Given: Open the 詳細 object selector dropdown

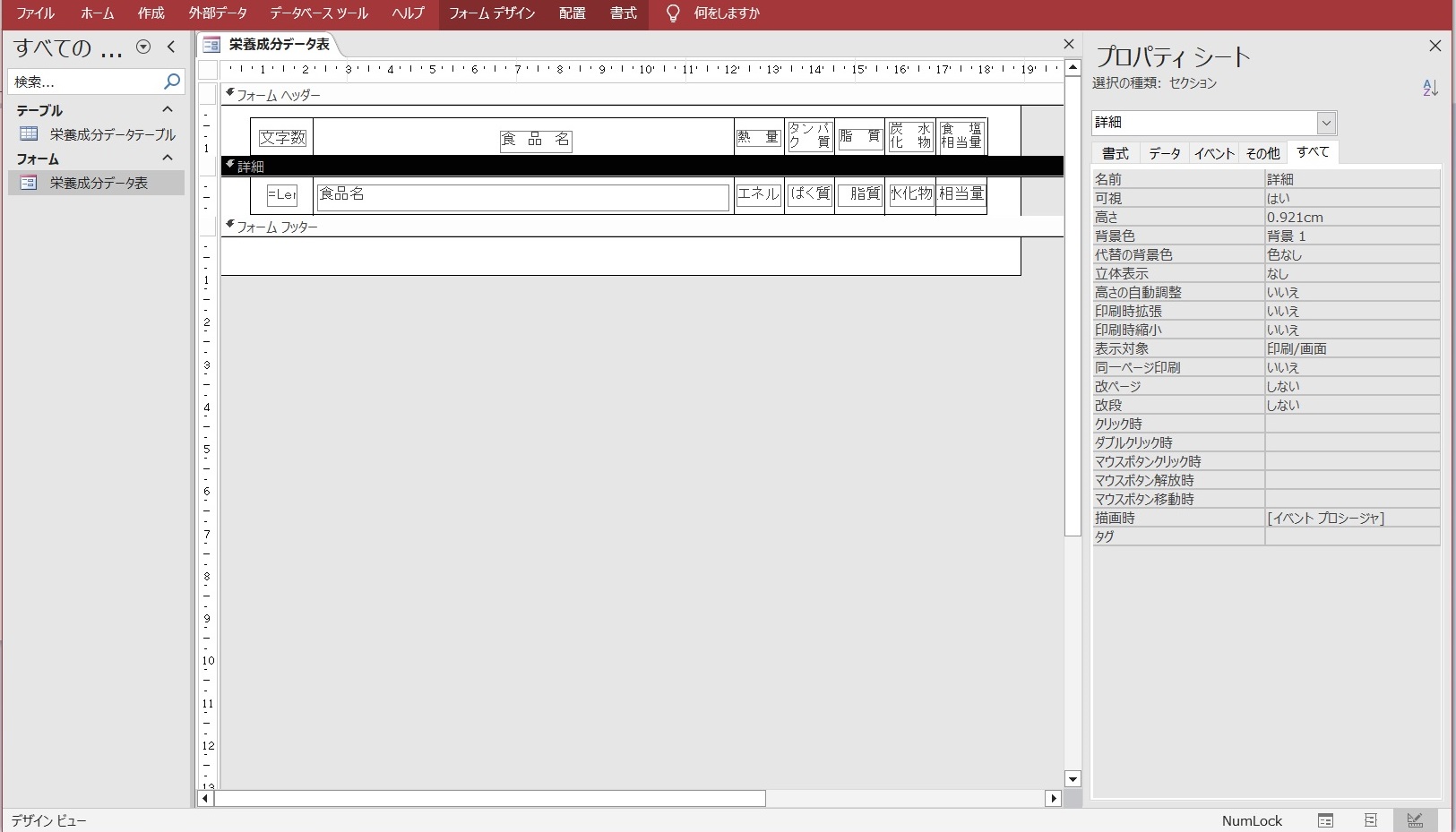Looking at the screenshot, I should pyautogui.click(x=1326, y=123).
